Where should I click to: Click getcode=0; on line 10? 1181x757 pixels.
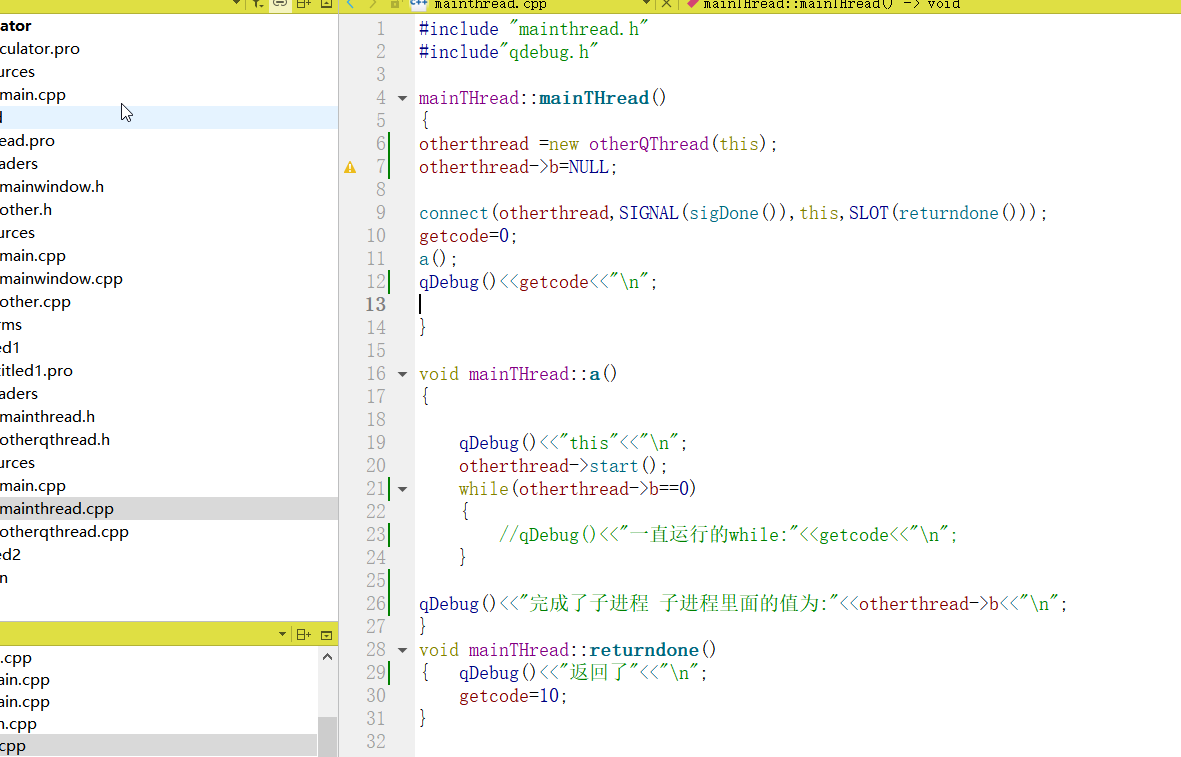coord(468,237)
